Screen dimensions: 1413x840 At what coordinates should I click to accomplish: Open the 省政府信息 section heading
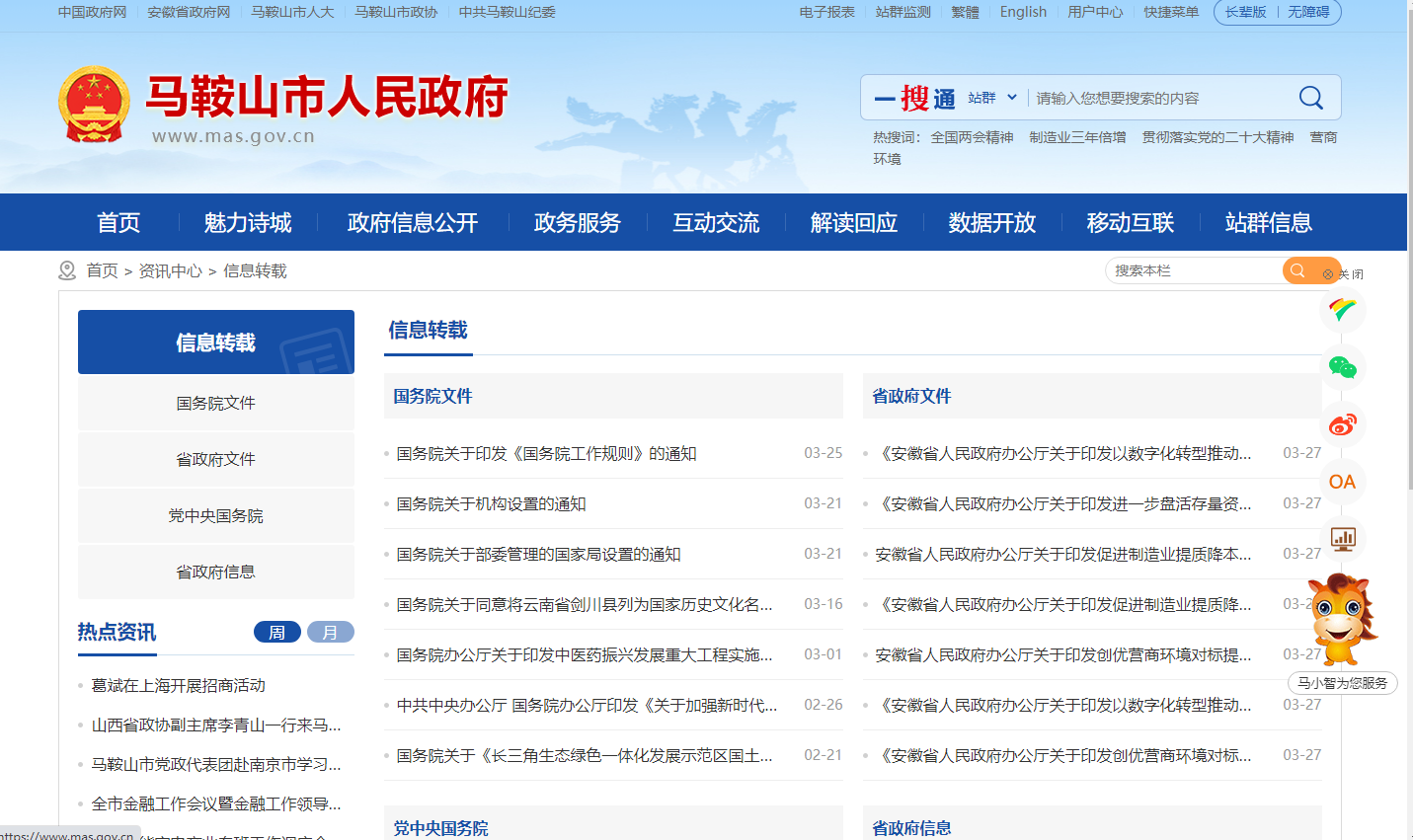[911, 828]
